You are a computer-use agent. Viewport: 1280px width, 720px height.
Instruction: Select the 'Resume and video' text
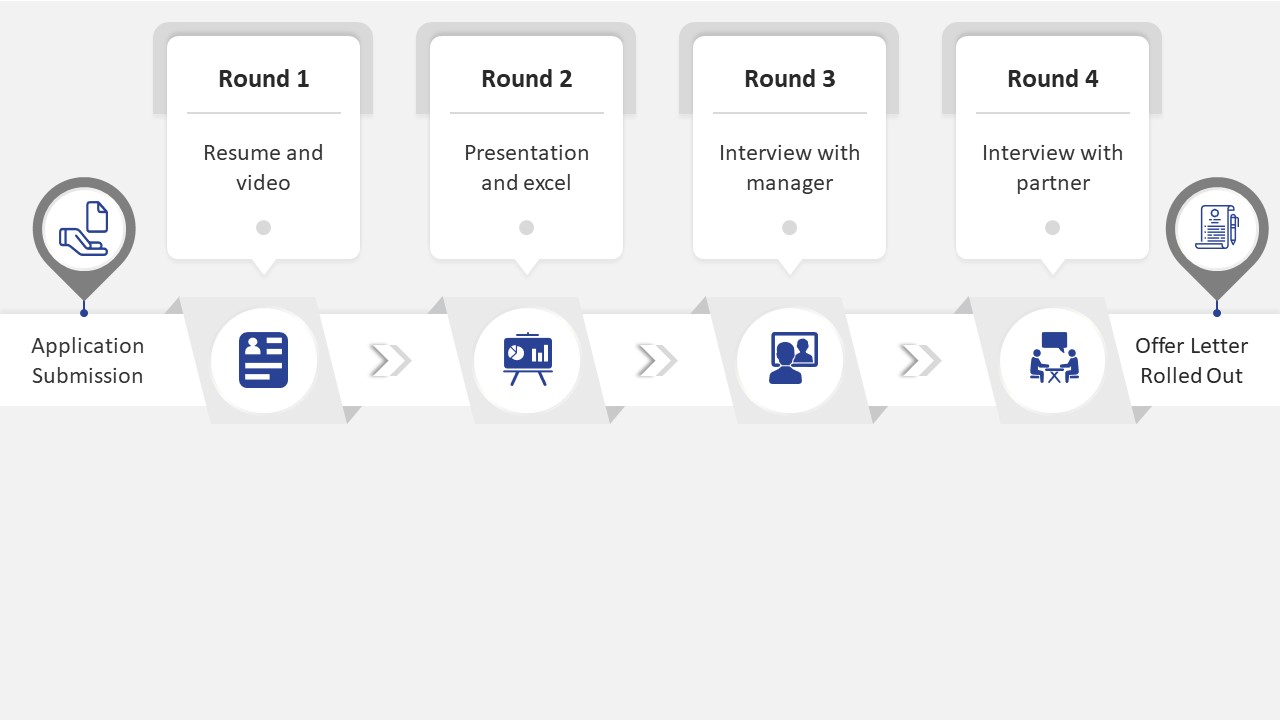[x=264, y=168]
